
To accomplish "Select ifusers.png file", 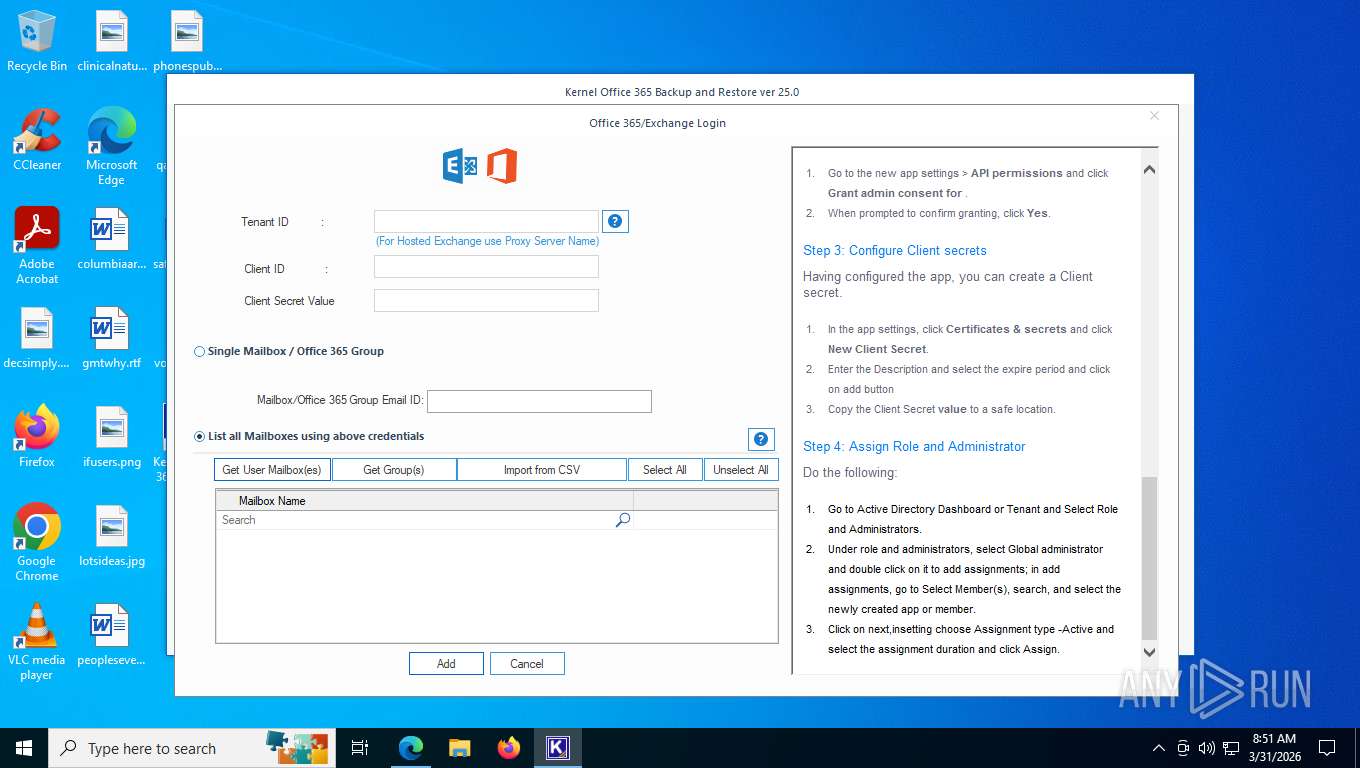I will pos(111,437).
